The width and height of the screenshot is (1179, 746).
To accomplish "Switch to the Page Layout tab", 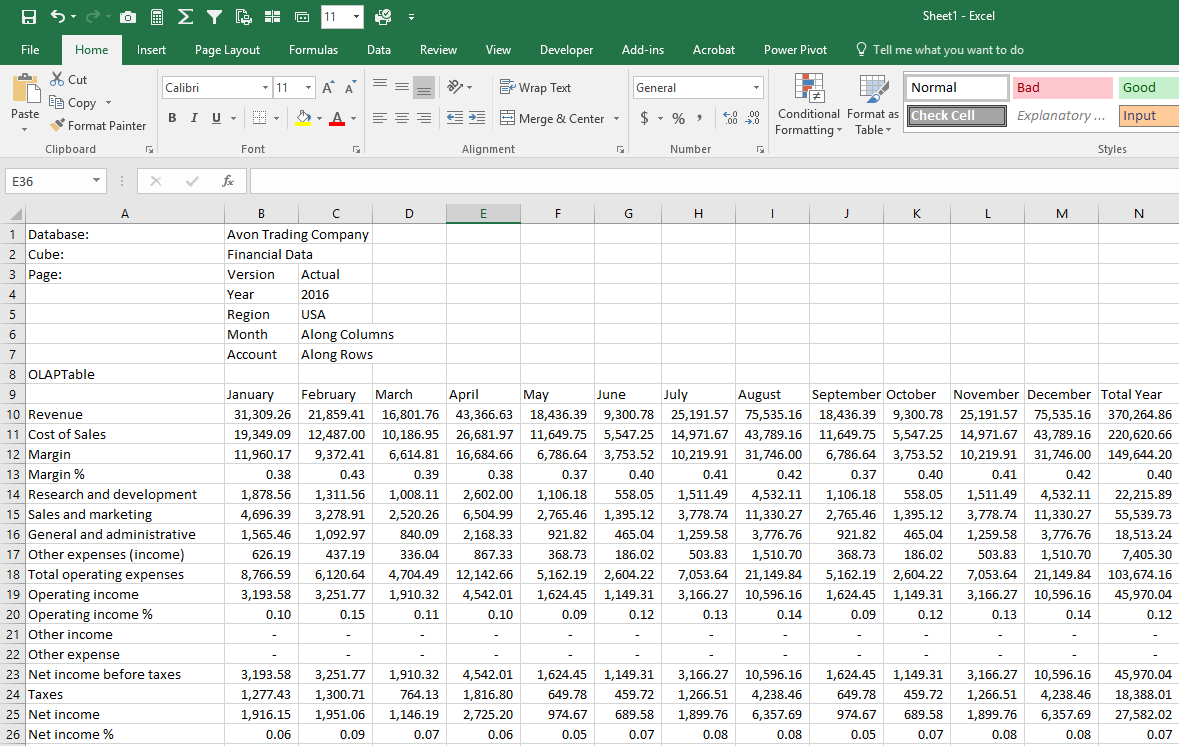I will pyautogui.click(x=227, y=50).
